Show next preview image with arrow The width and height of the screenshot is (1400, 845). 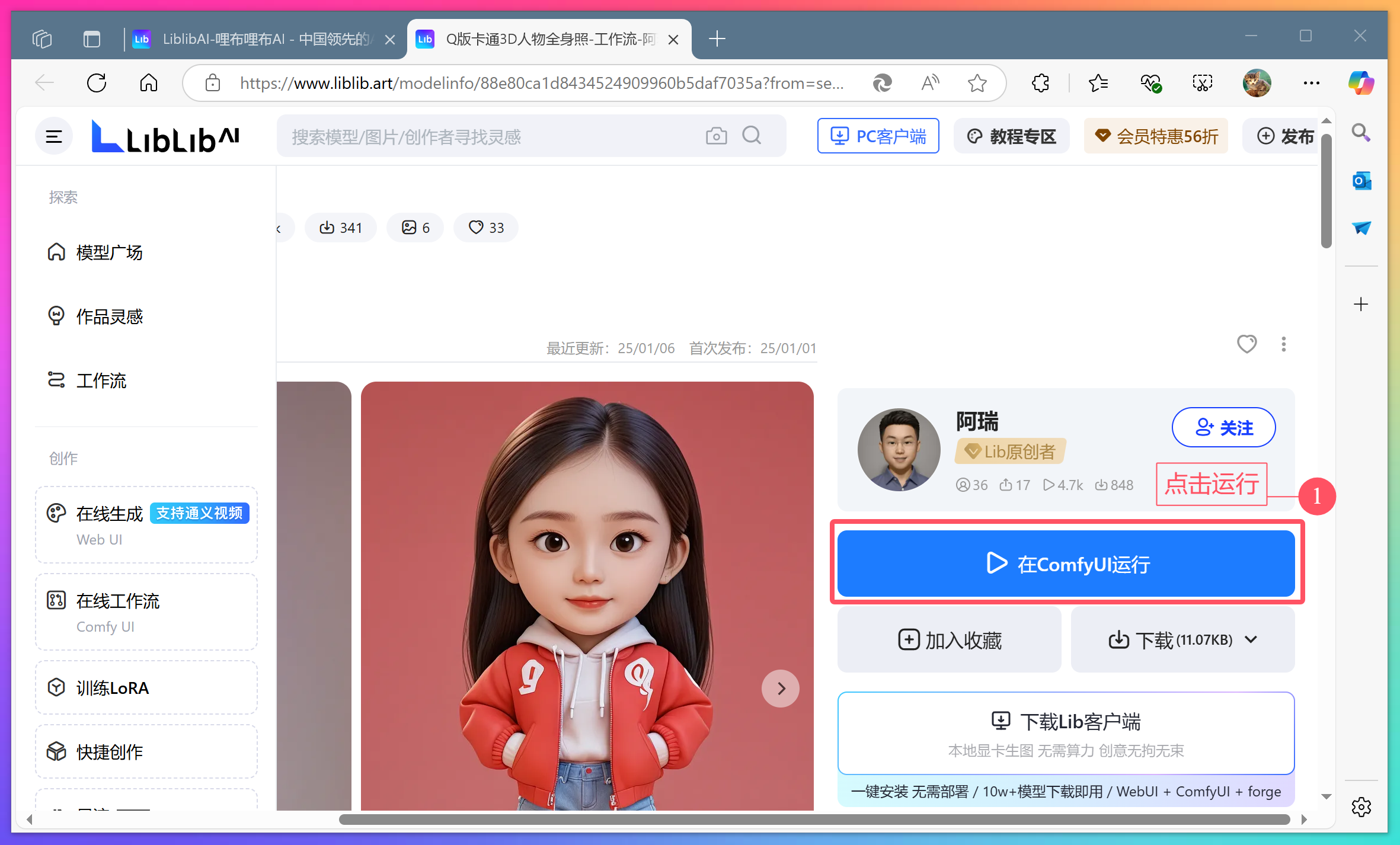coord(780,688)
